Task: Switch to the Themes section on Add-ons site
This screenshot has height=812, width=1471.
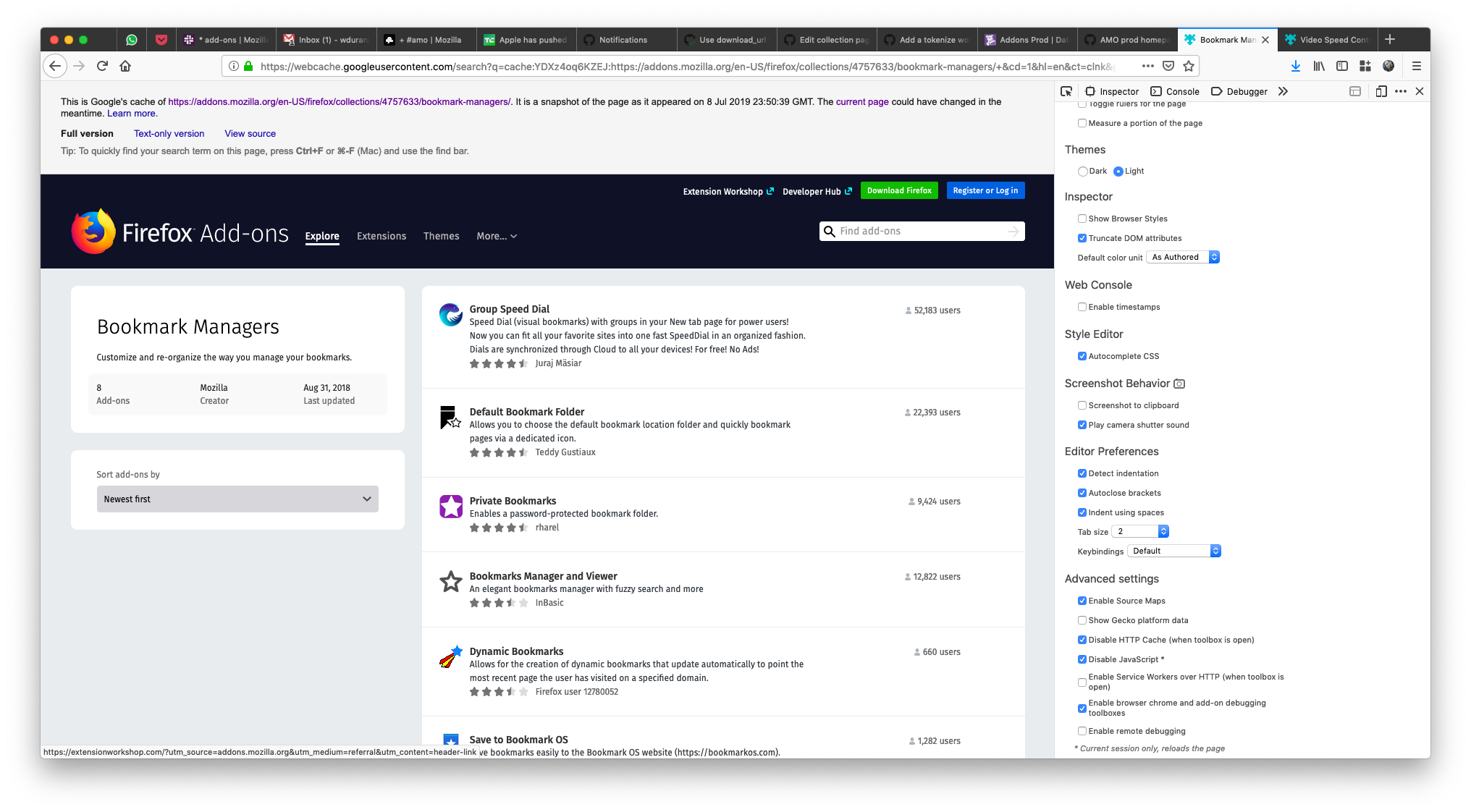Action: click(441, 236)
